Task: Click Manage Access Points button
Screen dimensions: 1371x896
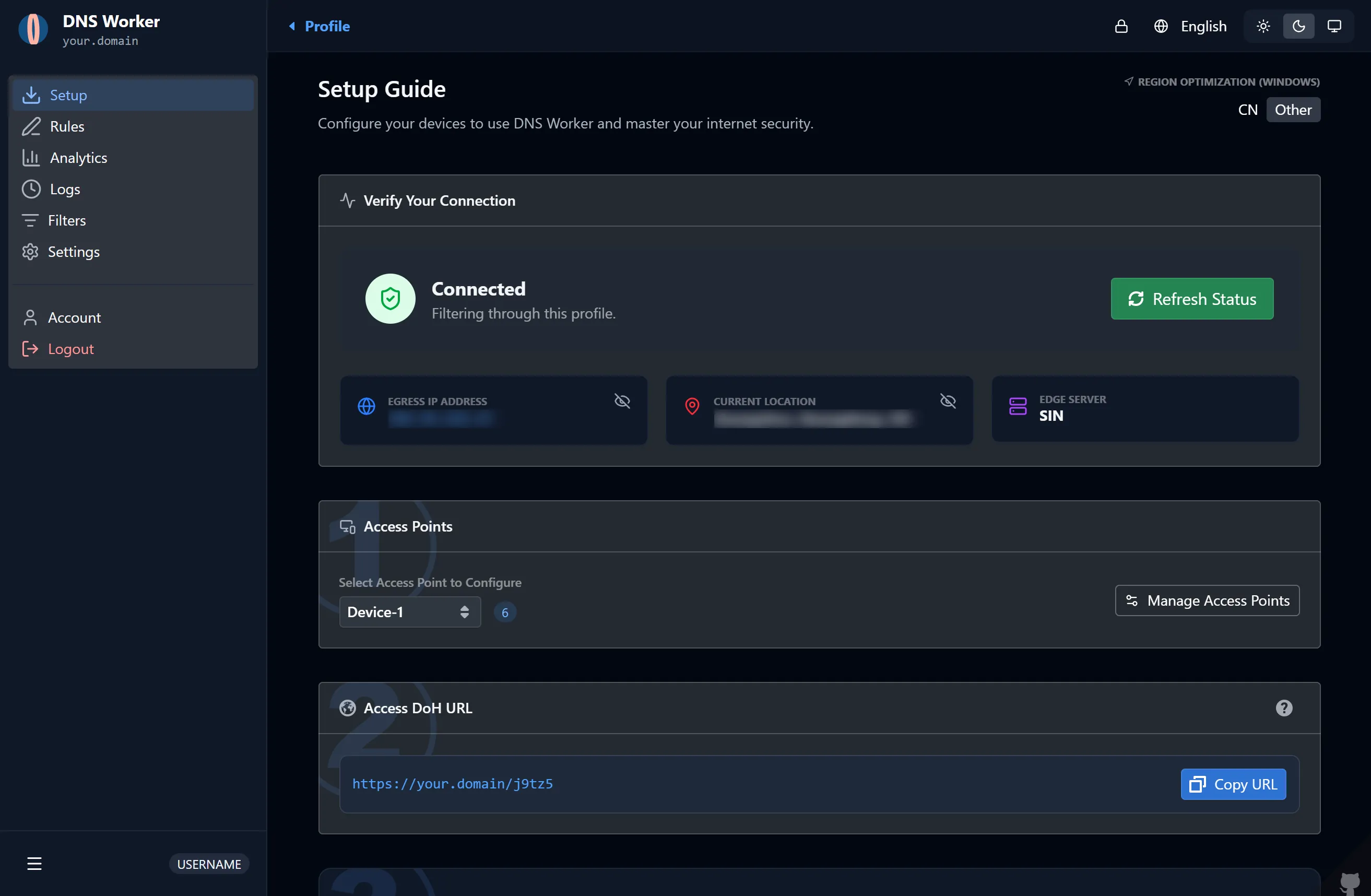Action: pos(1208,600)
